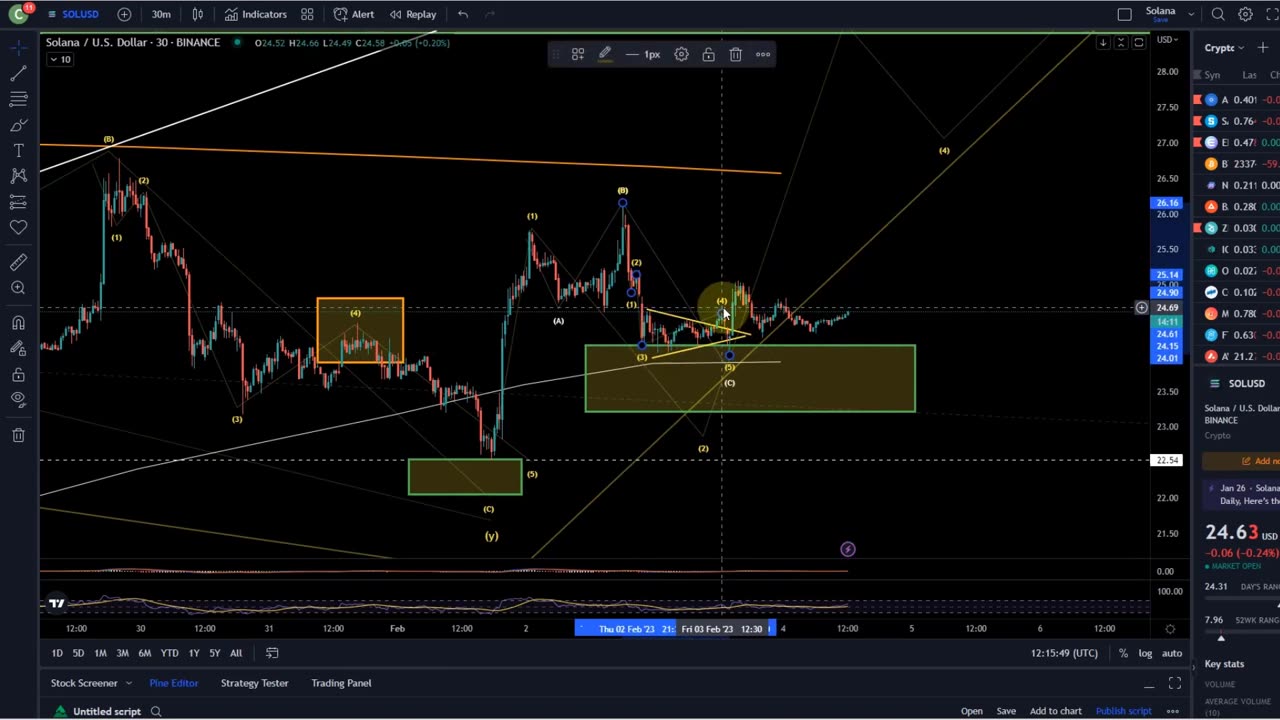Image resolution: width=1280 pixels, height=720 pixels.
Task: Select the YTD date range
Action: point(169,653)
